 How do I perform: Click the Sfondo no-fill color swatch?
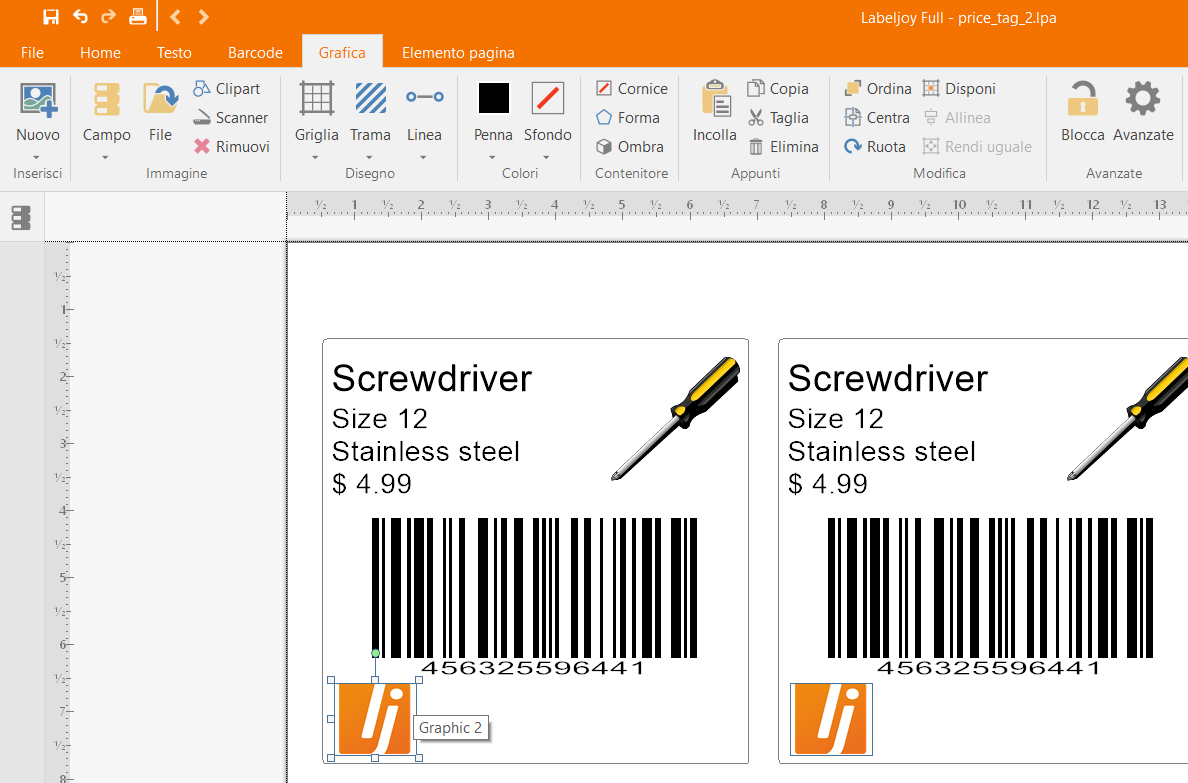point(548,99)
